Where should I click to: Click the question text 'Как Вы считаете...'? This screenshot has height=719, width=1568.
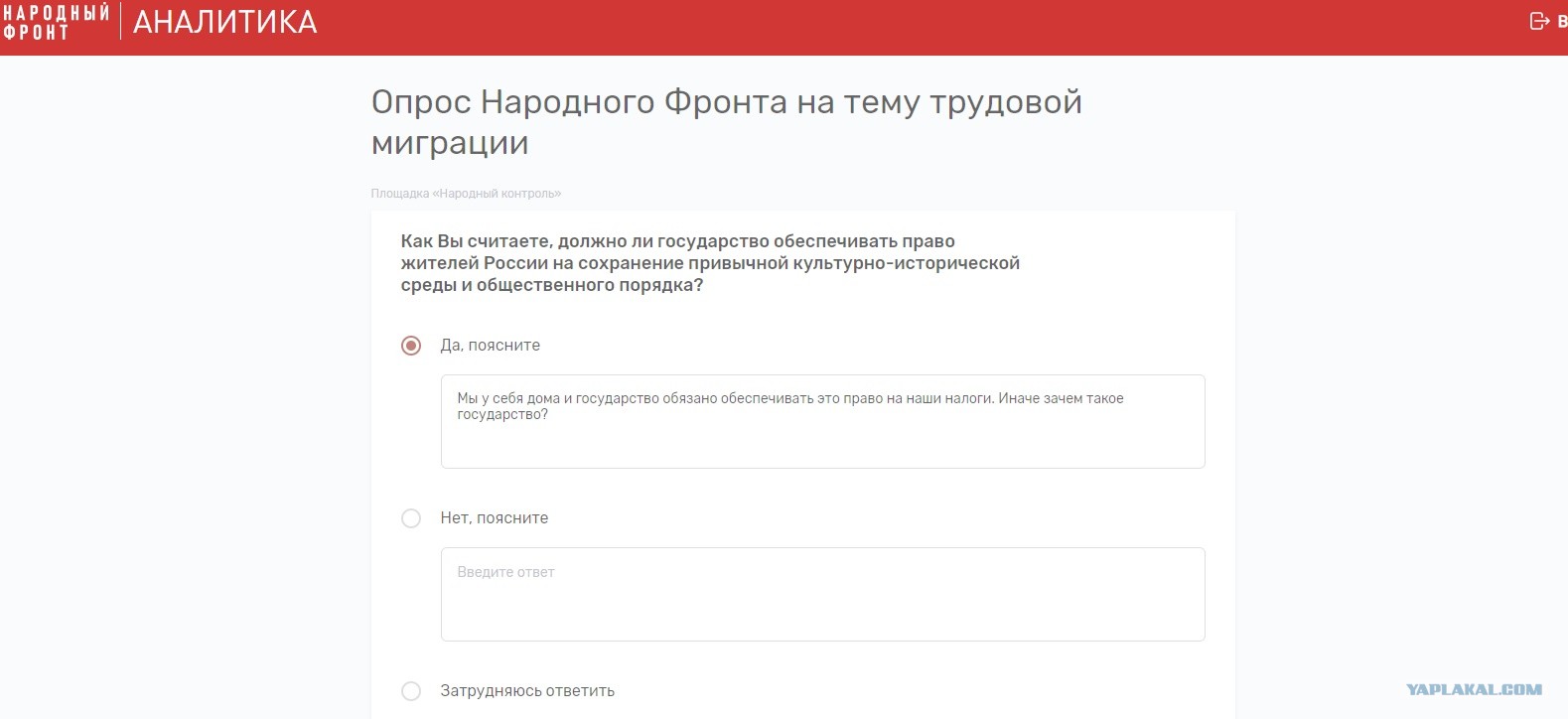(x=710, y=263)
